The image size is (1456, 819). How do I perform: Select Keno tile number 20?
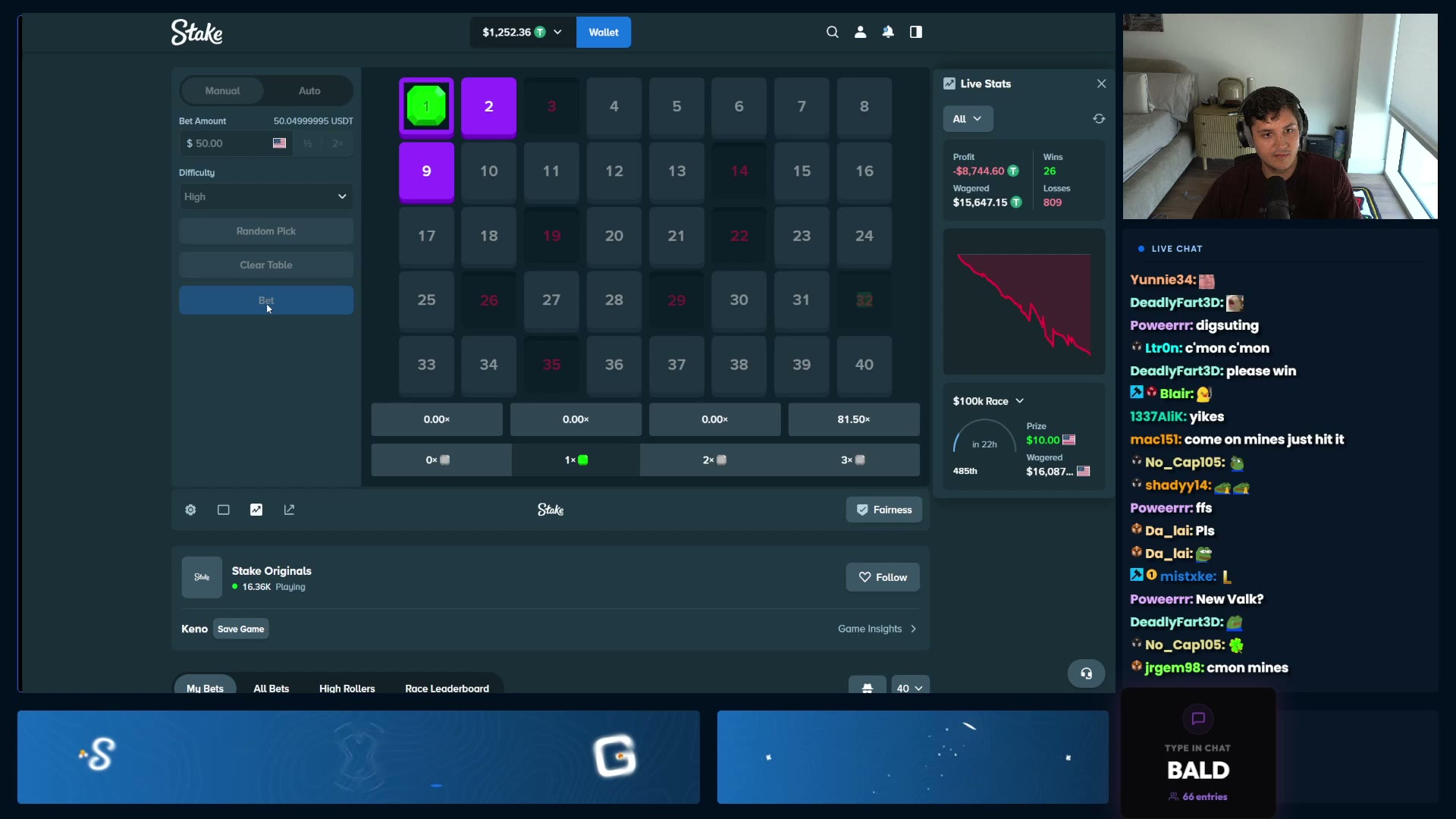tap(614, 236)
